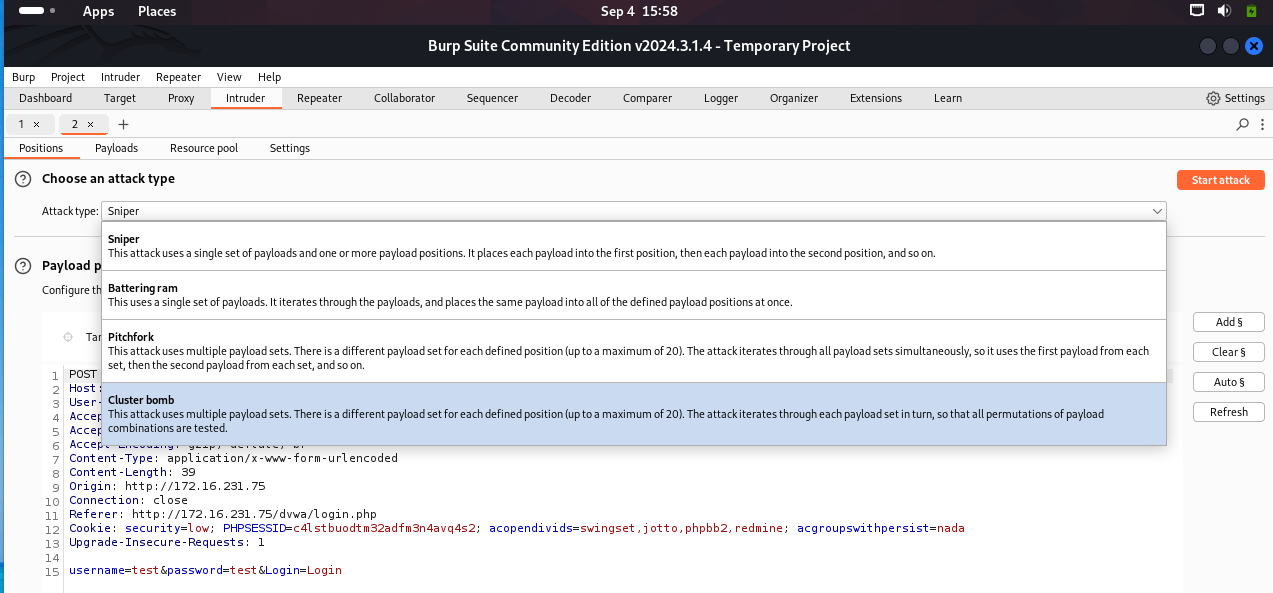Open the vertical three-dot options menu
This screenshot has width=1273, height=593.
1262,125
